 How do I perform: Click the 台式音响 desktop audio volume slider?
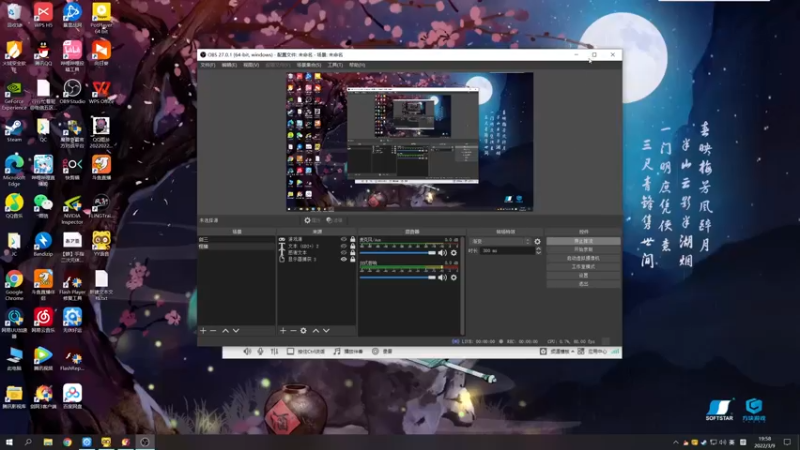[398, 278]
